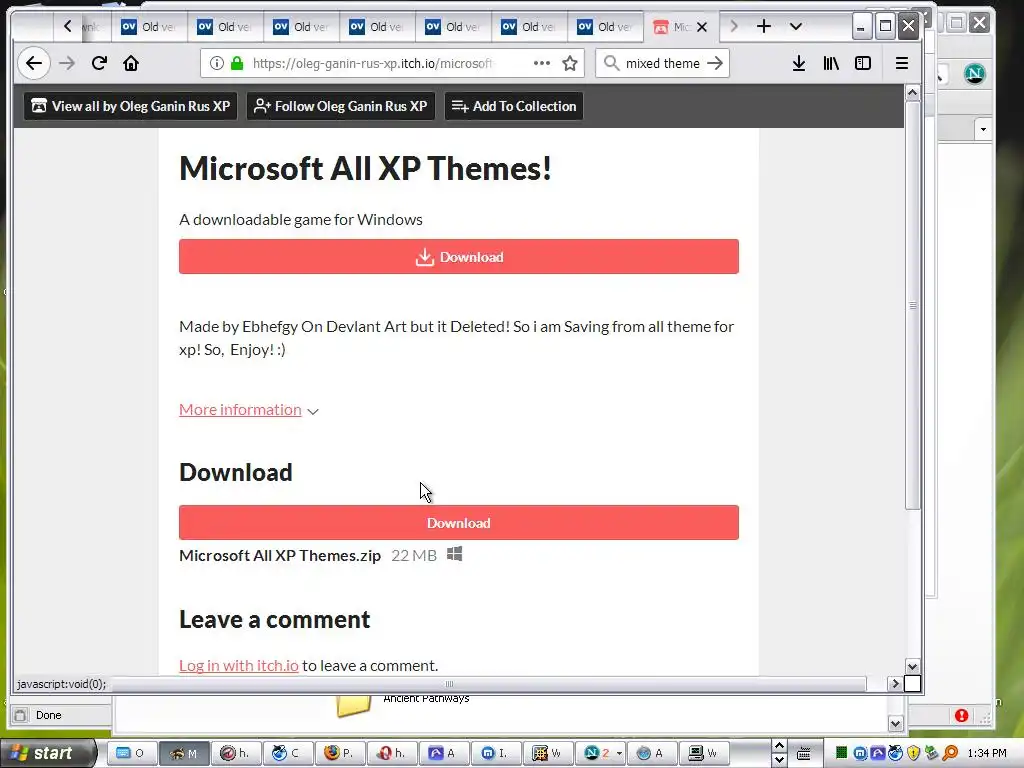Switch to the second Old ver tab
The height and width of the screenshot is (768, 1024).
point(225,27)
